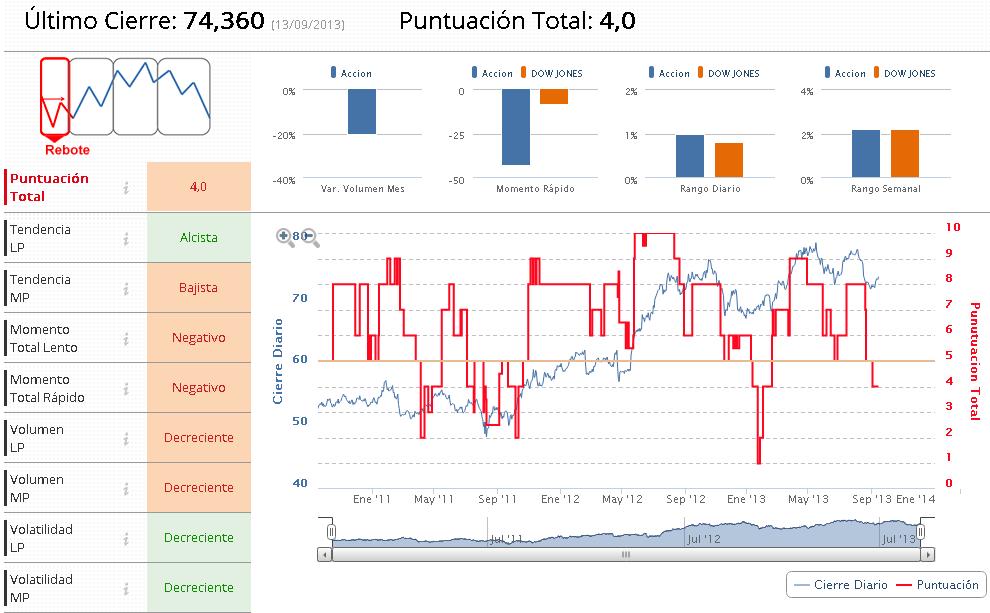The height and width of the screenshot is (613, 990).
Task: Click the navigator scrollbar left arrow
Action: pyautogui.click(x=325, y=554)
